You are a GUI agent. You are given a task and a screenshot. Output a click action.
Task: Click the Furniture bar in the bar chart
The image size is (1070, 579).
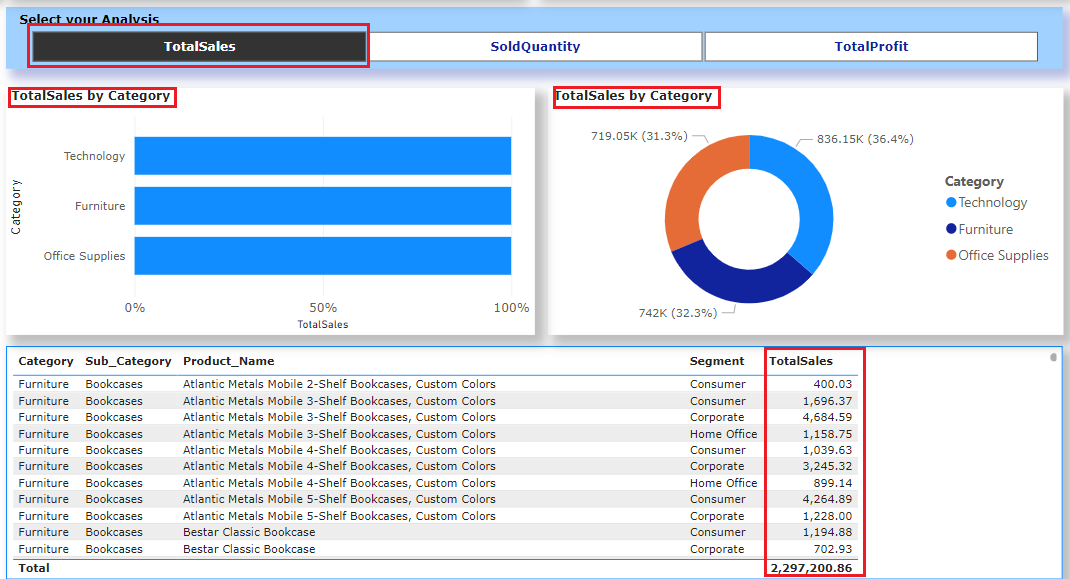coord(320,206)
